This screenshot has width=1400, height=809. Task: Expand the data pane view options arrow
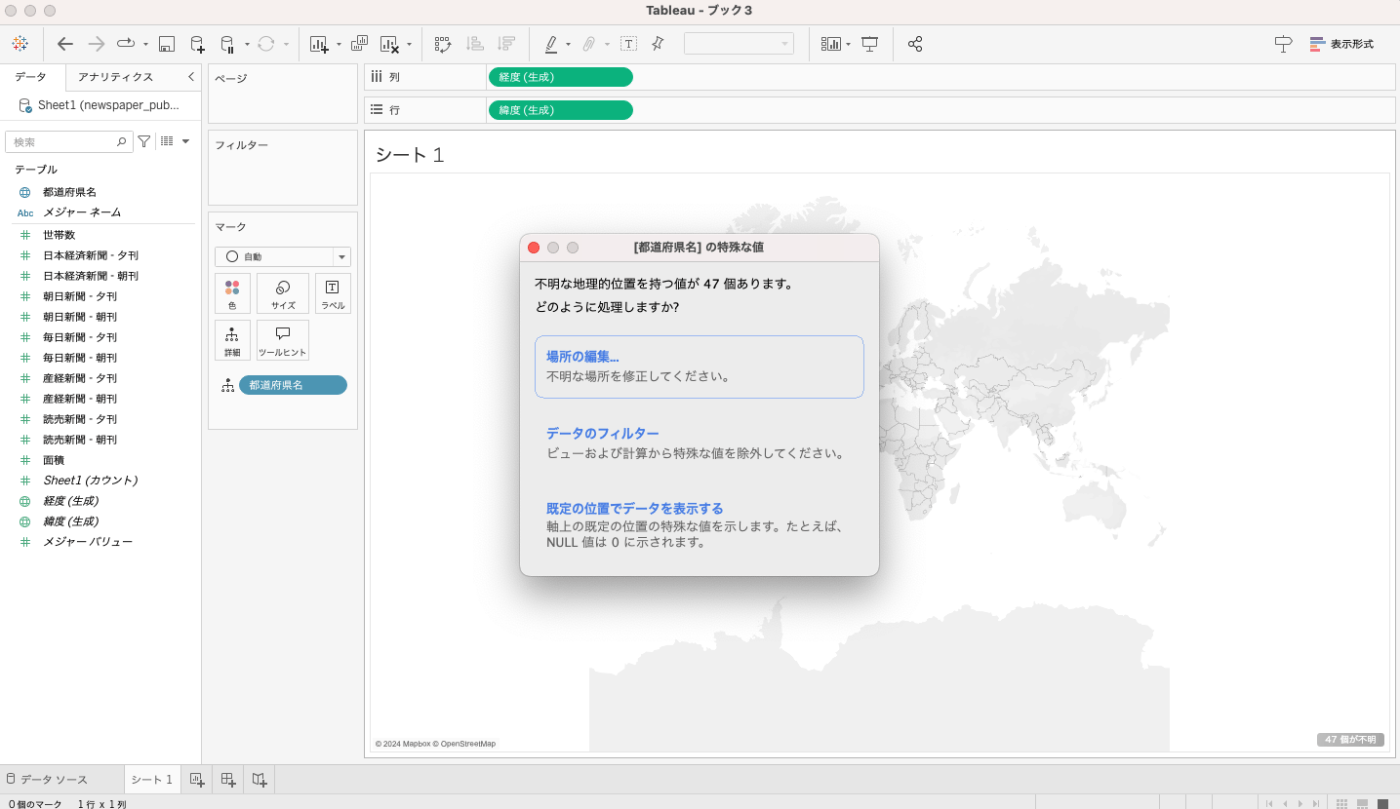click(x=185, y=141)
